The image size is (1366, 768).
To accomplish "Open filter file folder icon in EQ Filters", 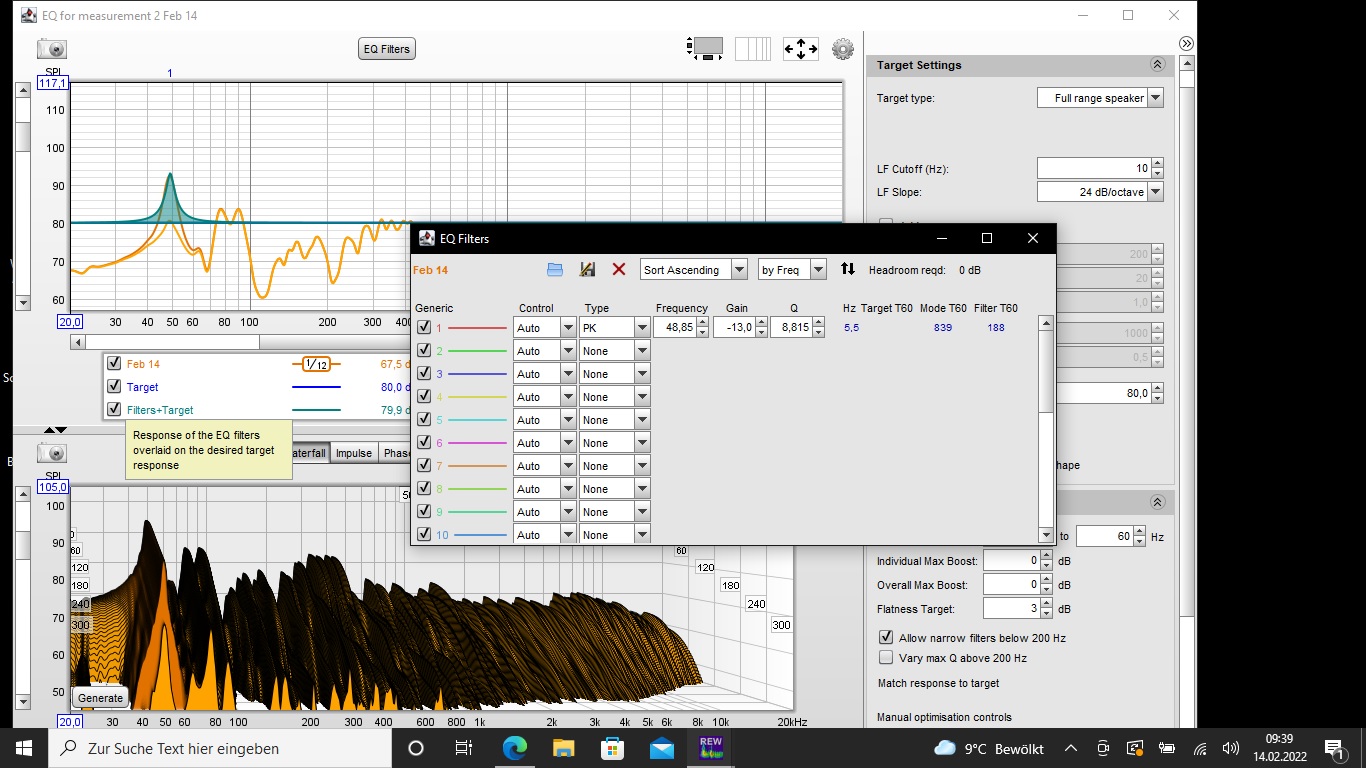I will [x=555, y=269].
